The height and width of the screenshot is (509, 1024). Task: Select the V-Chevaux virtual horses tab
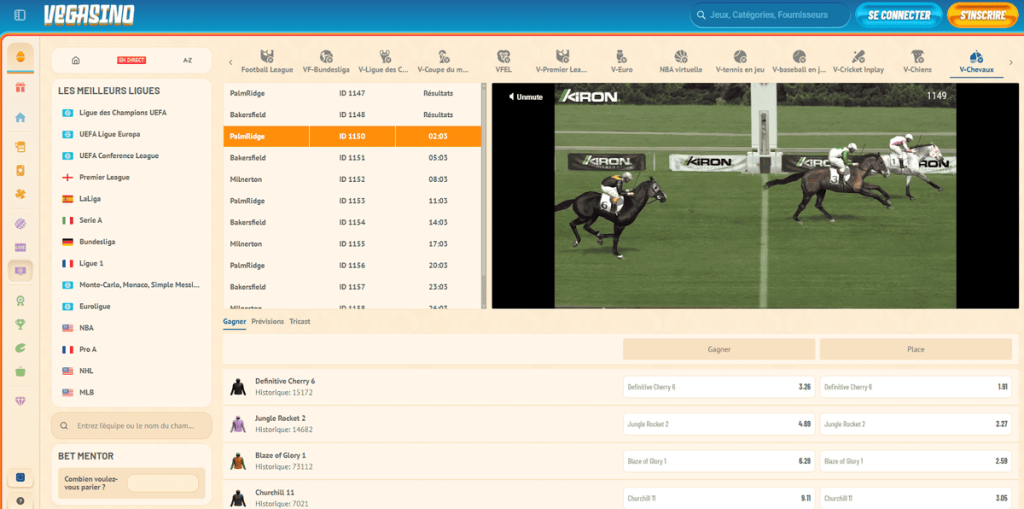(976, 62)
